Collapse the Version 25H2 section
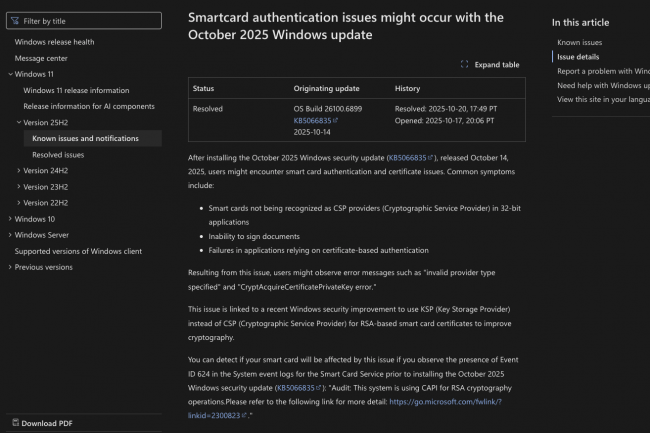 click(19, 122)
